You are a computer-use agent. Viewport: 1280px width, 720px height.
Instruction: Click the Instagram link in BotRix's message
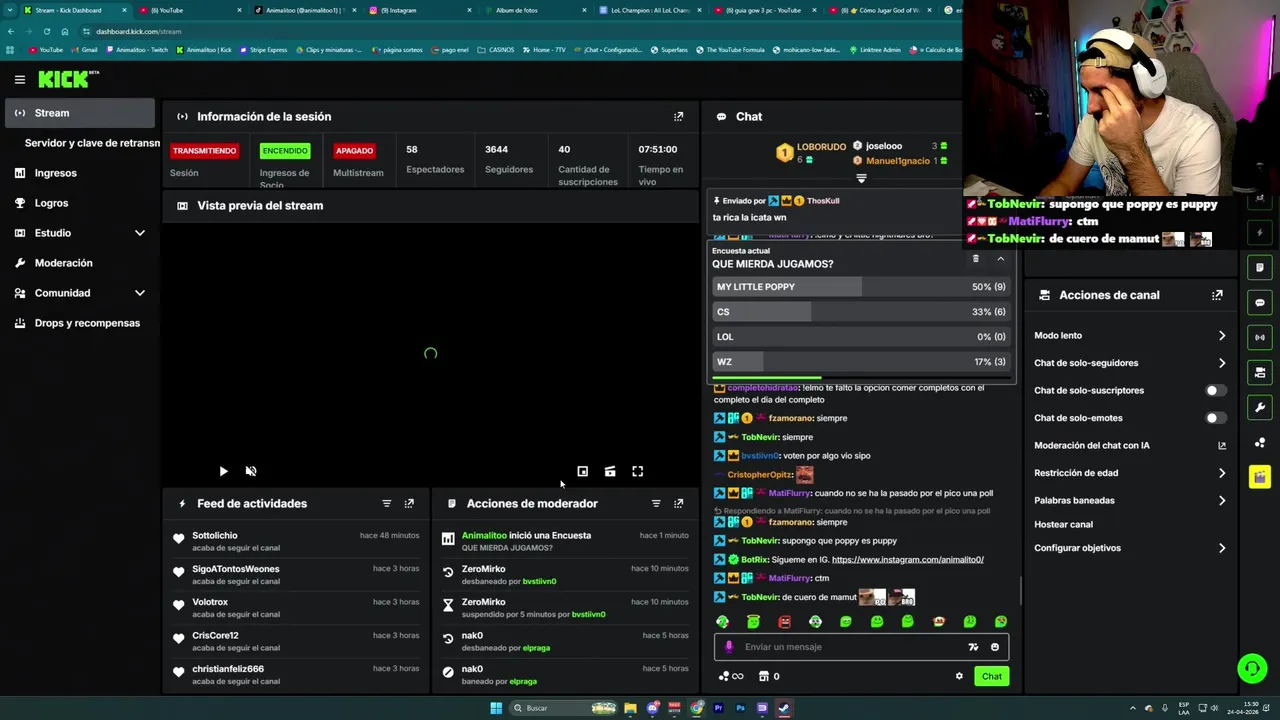(907, 560)
